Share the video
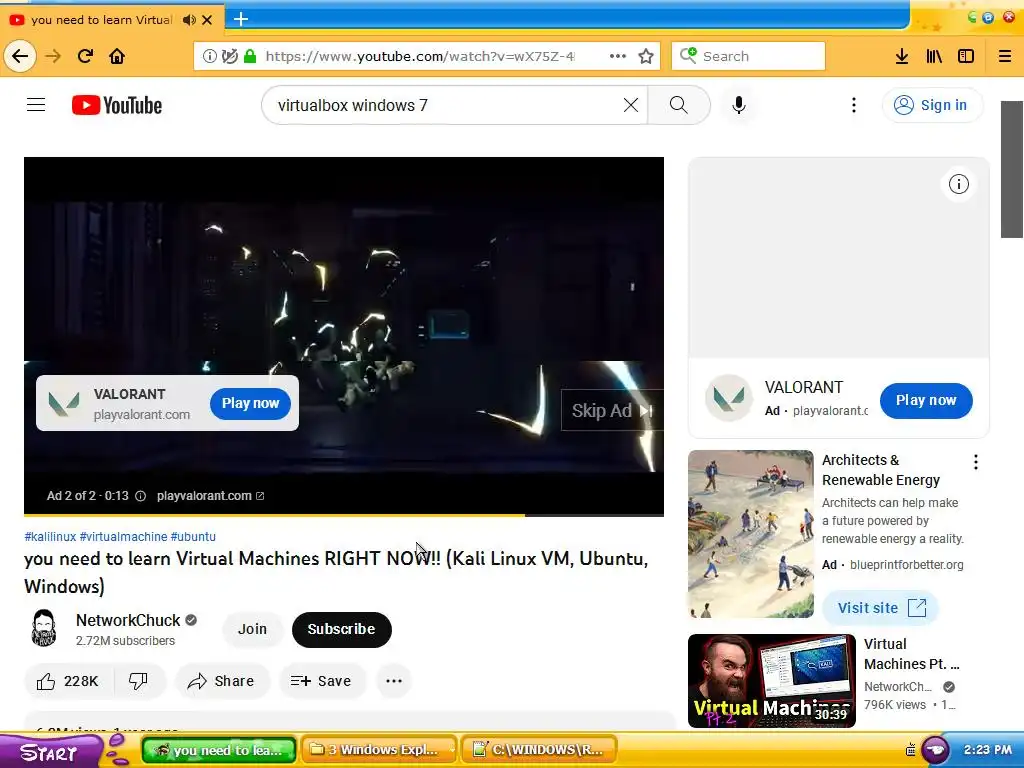Screen dimensions: 1024x768 [222, 681]
